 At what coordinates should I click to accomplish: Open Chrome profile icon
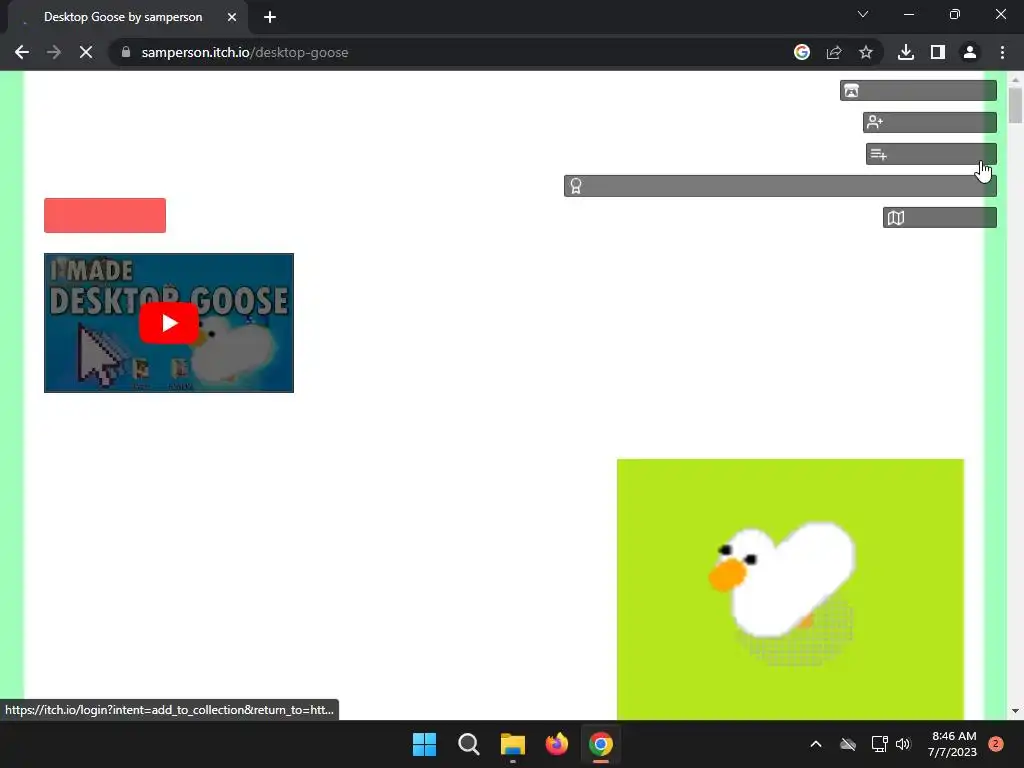970,52
